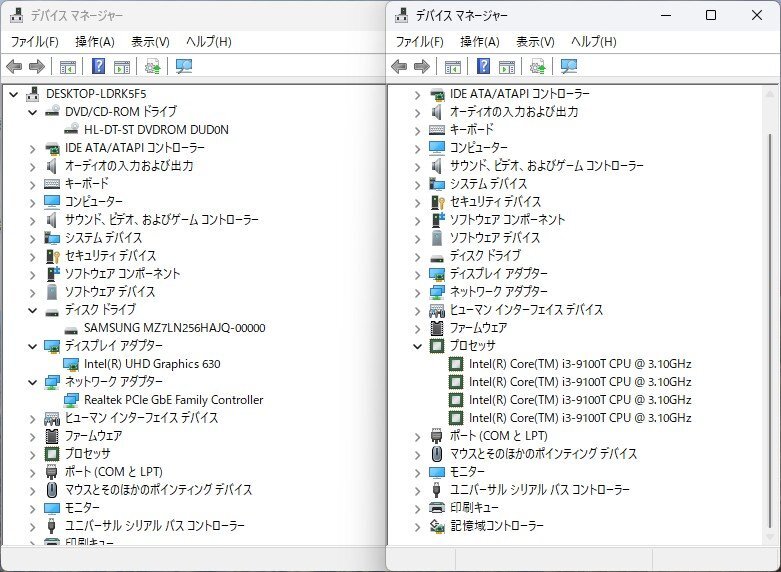Screen dimensions: 781x572
Task: Select システム デバイス in right window
Action: pos(488,184)
